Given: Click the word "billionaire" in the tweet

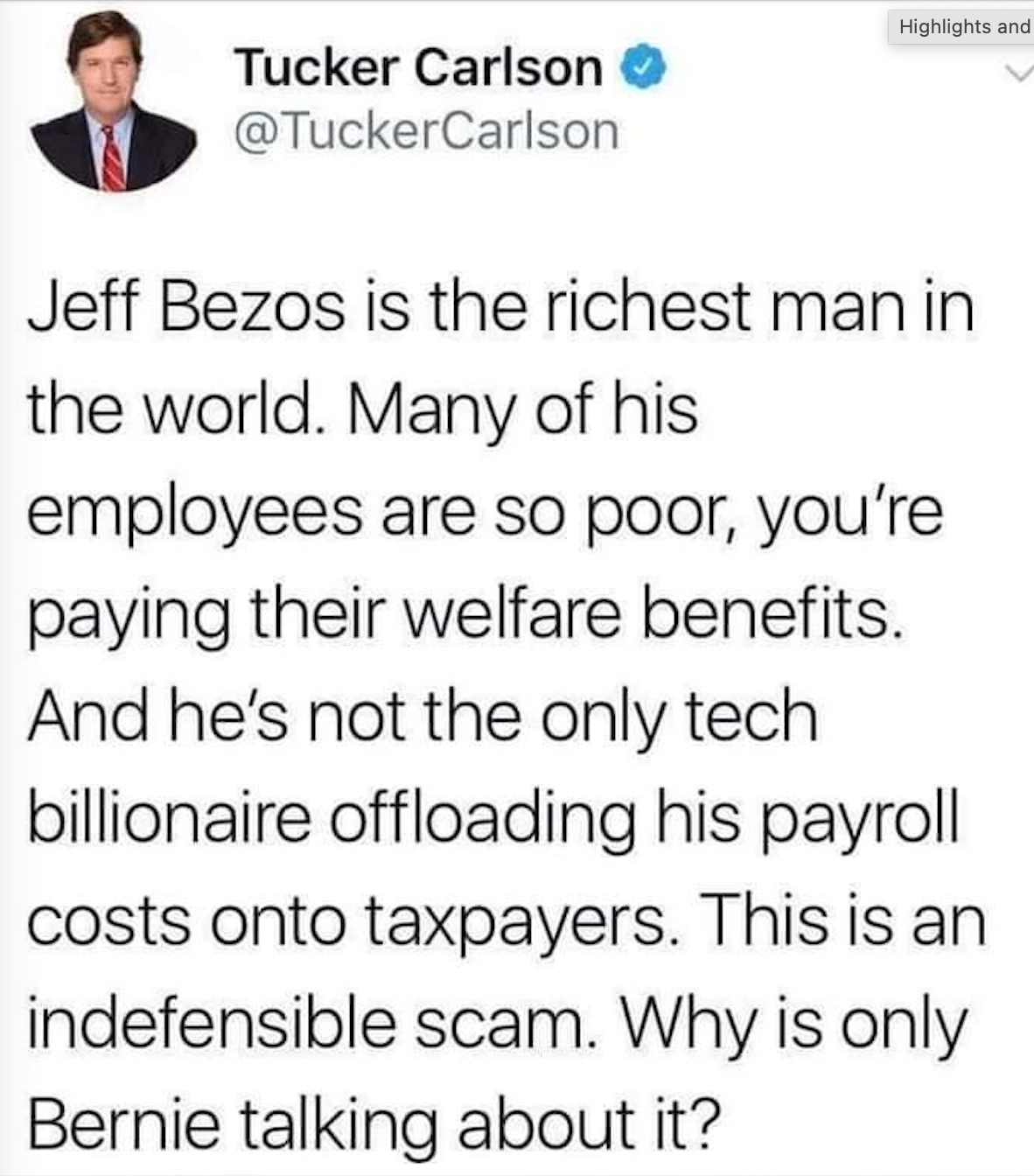Looking at the screenshot, I should coord(170,818).
